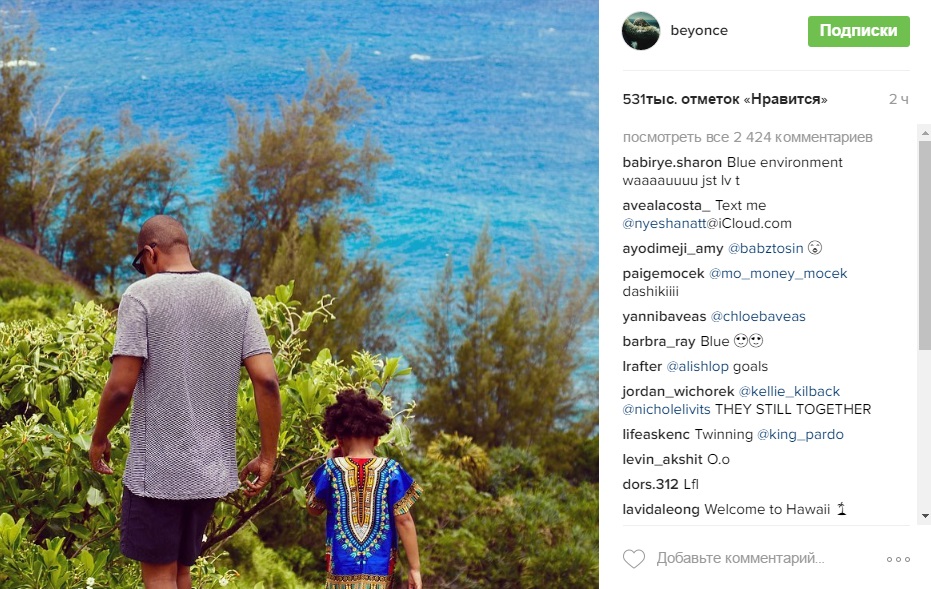
Task: Open the @king_pardo mention link
Action: 800,434
